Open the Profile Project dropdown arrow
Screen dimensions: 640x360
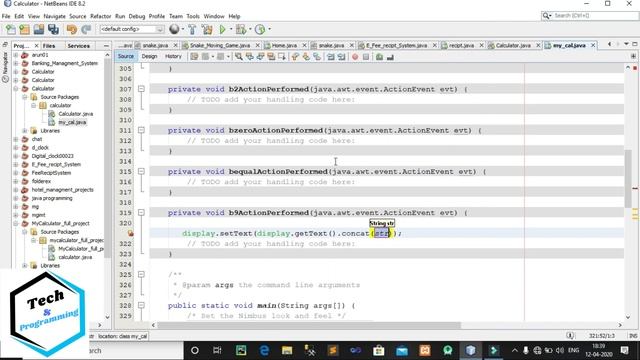(269, 29)
